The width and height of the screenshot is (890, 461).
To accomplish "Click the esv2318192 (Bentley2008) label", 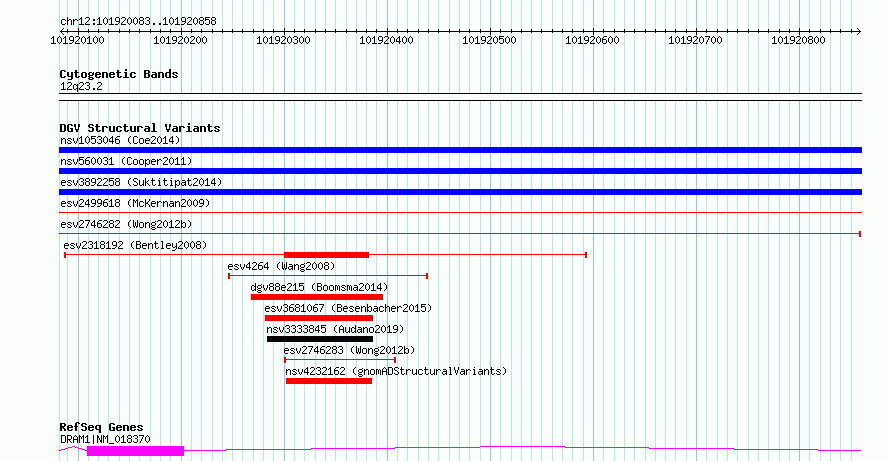I will [135, 245].
